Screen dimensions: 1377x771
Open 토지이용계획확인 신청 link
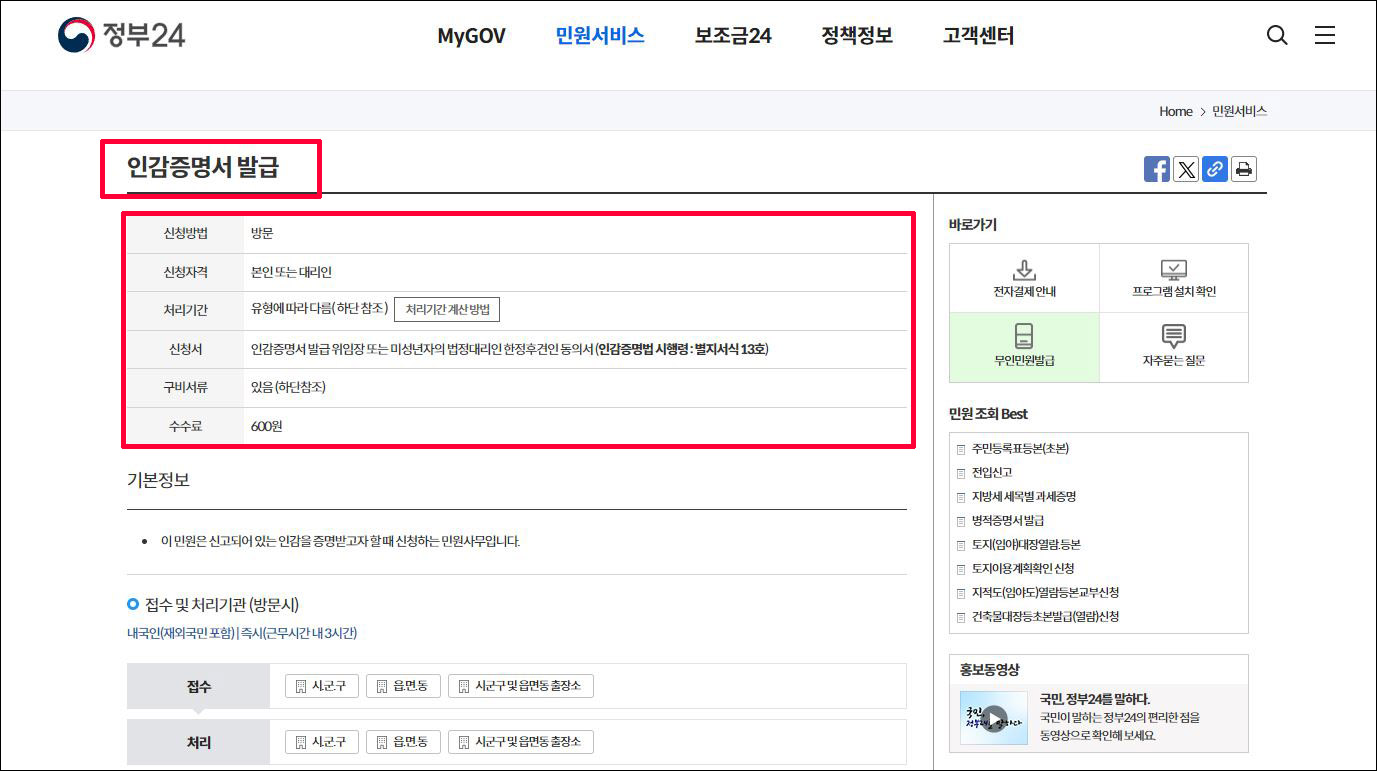tap(1023, 568)
